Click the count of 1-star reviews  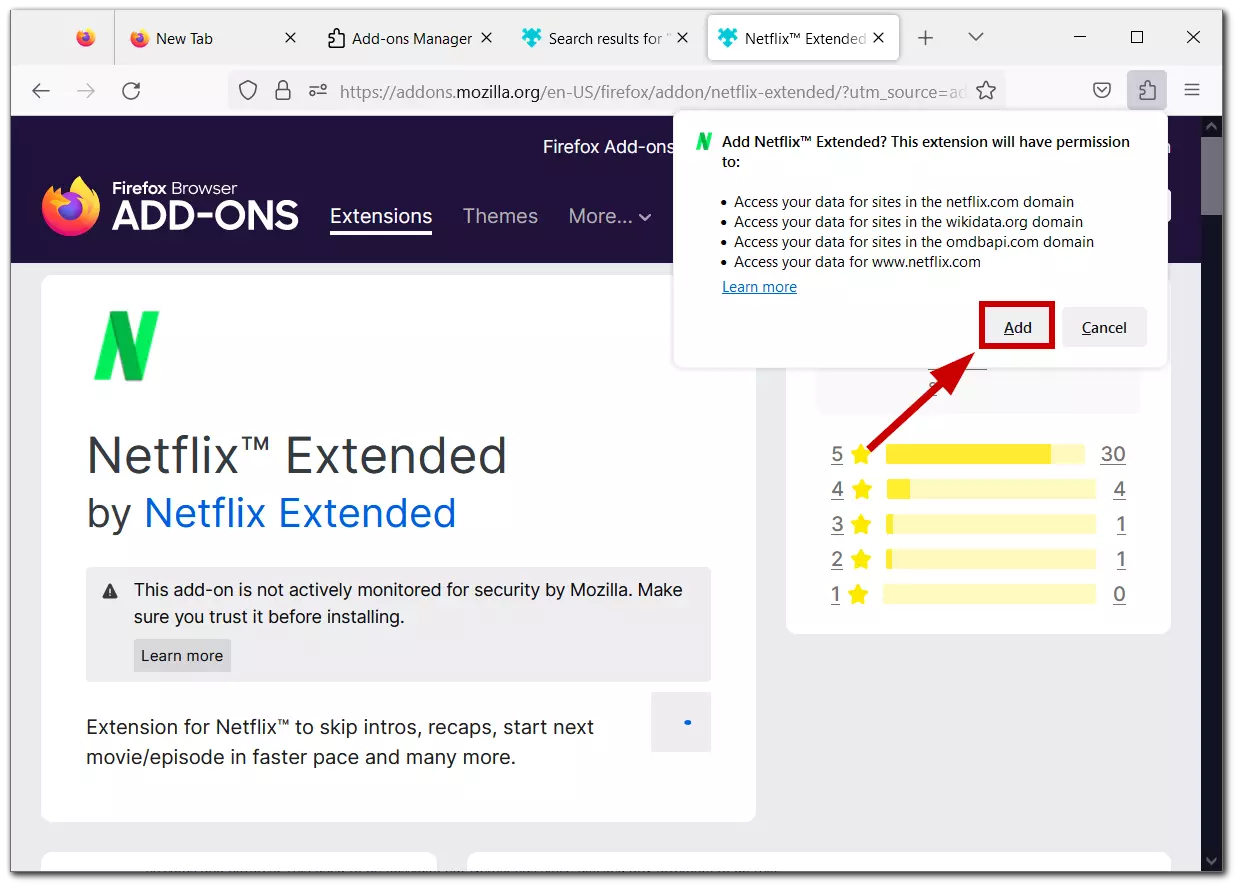coord(1119,594)
